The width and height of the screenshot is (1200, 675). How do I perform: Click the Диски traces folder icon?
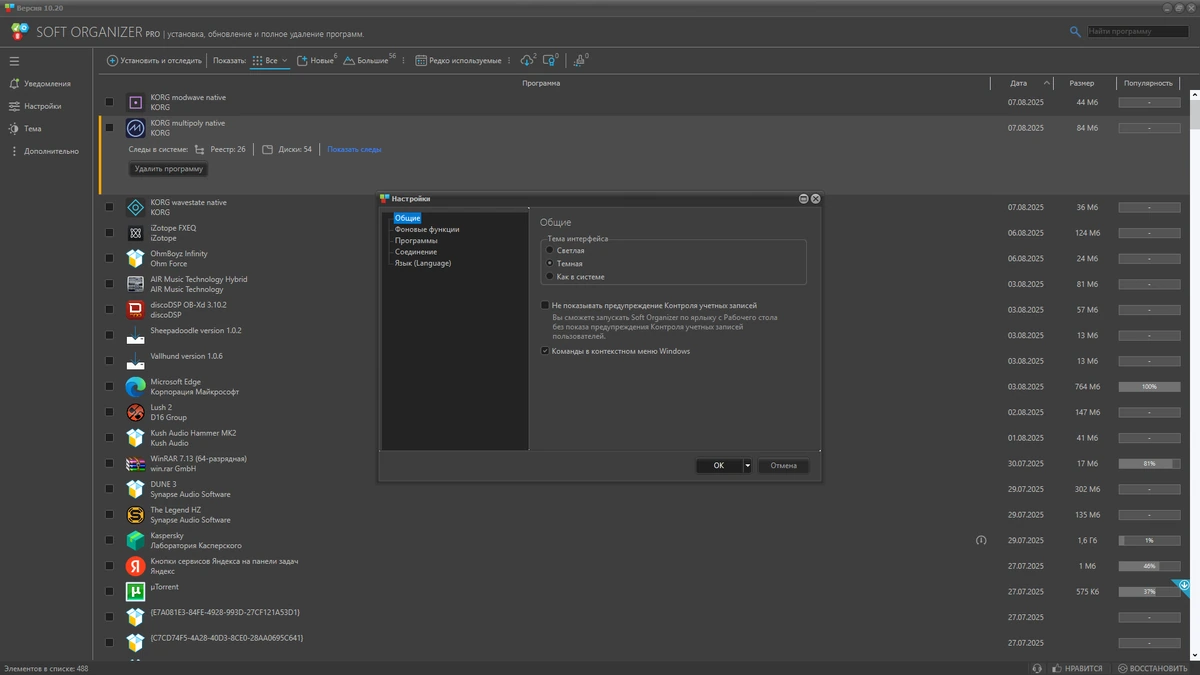(x=267, y=149)
